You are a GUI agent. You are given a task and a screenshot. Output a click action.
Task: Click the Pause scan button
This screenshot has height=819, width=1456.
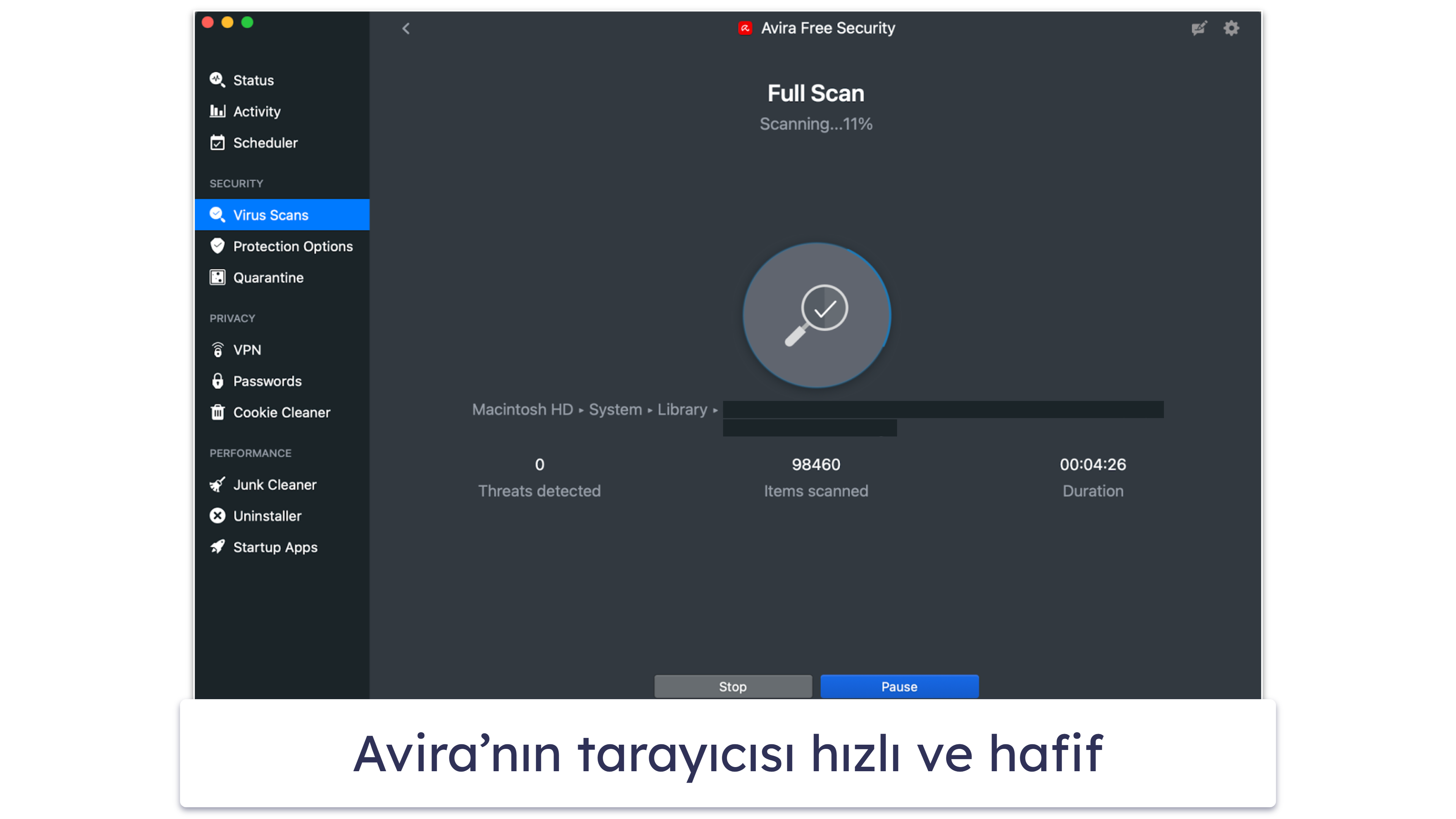coord(898,685)
